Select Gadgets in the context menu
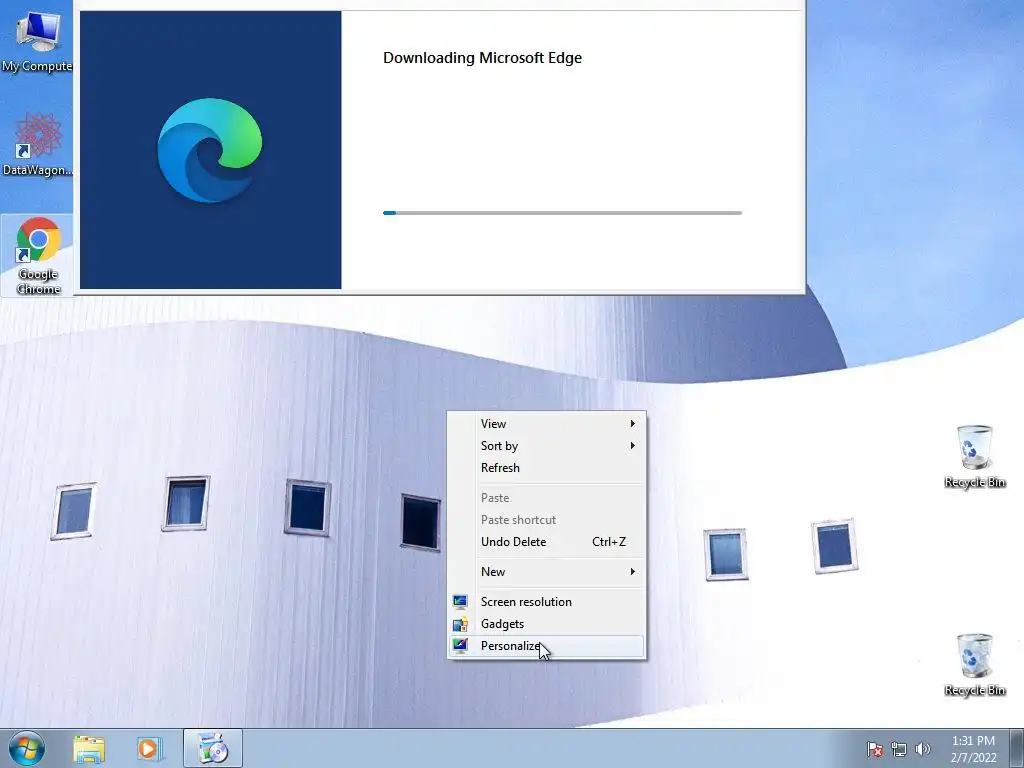Screen dimensions: 1024x768 (547, 624)
